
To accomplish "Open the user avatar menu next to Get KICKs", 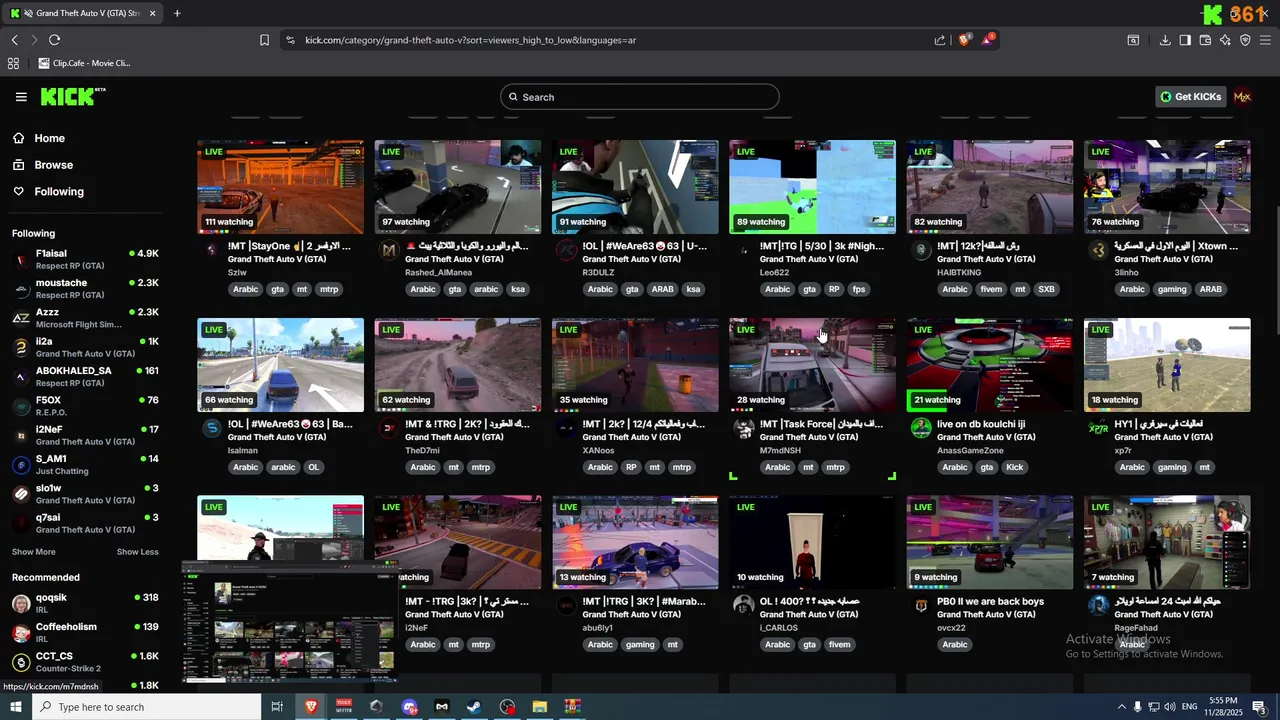I will (x=1242, y=97).
